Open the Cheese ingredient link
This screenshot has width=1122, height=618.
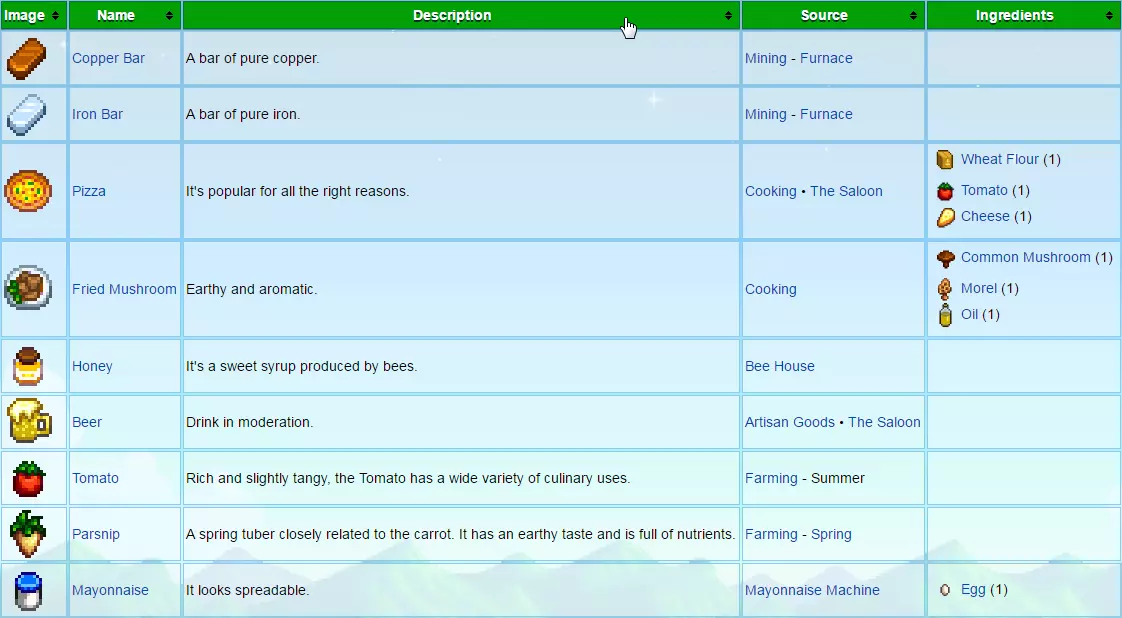click(985, 216)
